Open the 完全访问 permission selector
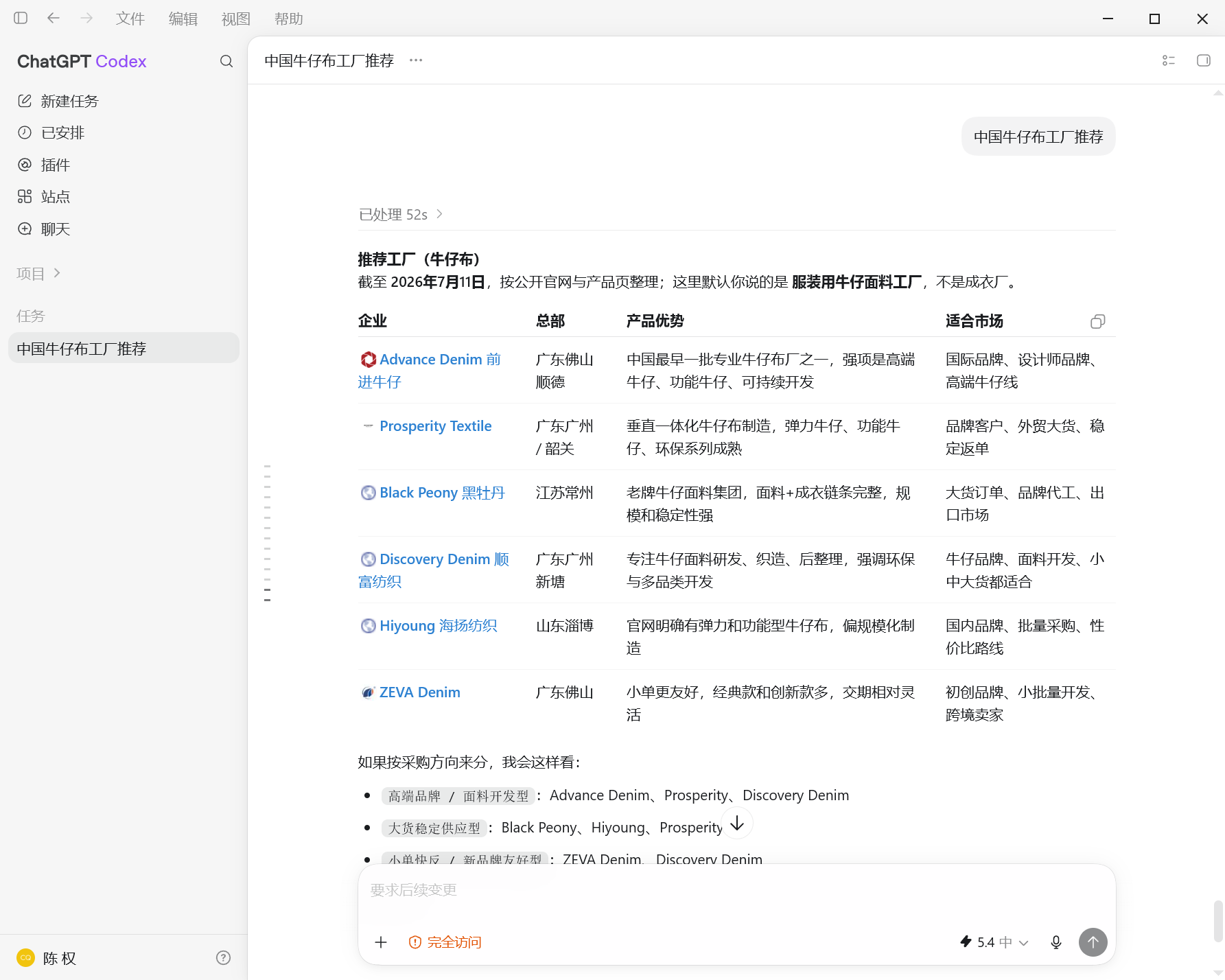This screenshot has height=980, width=1225. coord(445,942)
